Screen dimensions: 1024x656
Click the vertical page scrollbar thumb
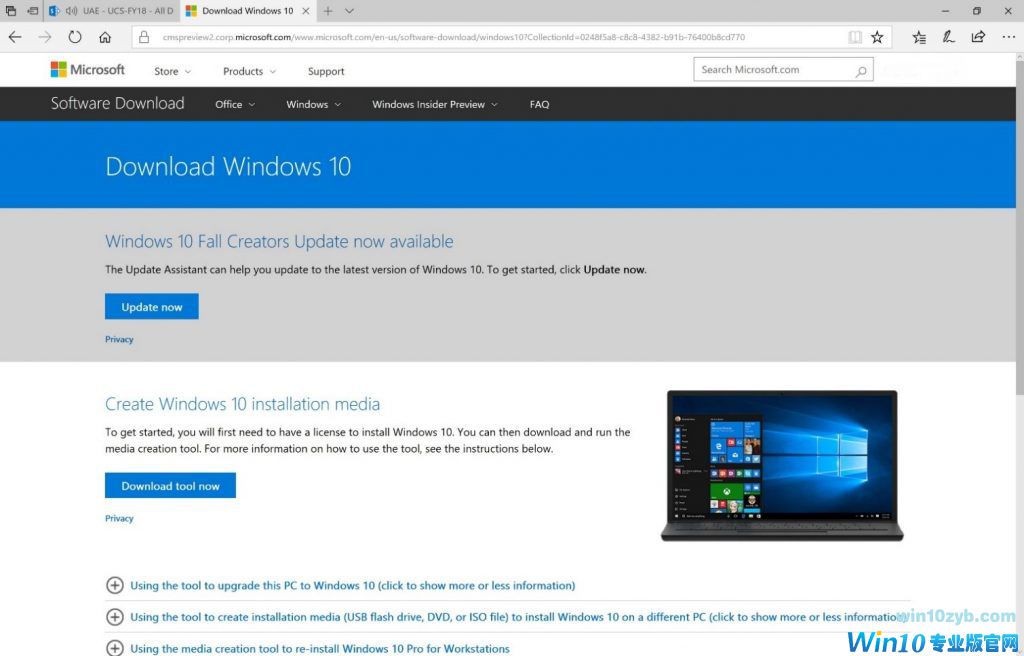[1019, 229]
